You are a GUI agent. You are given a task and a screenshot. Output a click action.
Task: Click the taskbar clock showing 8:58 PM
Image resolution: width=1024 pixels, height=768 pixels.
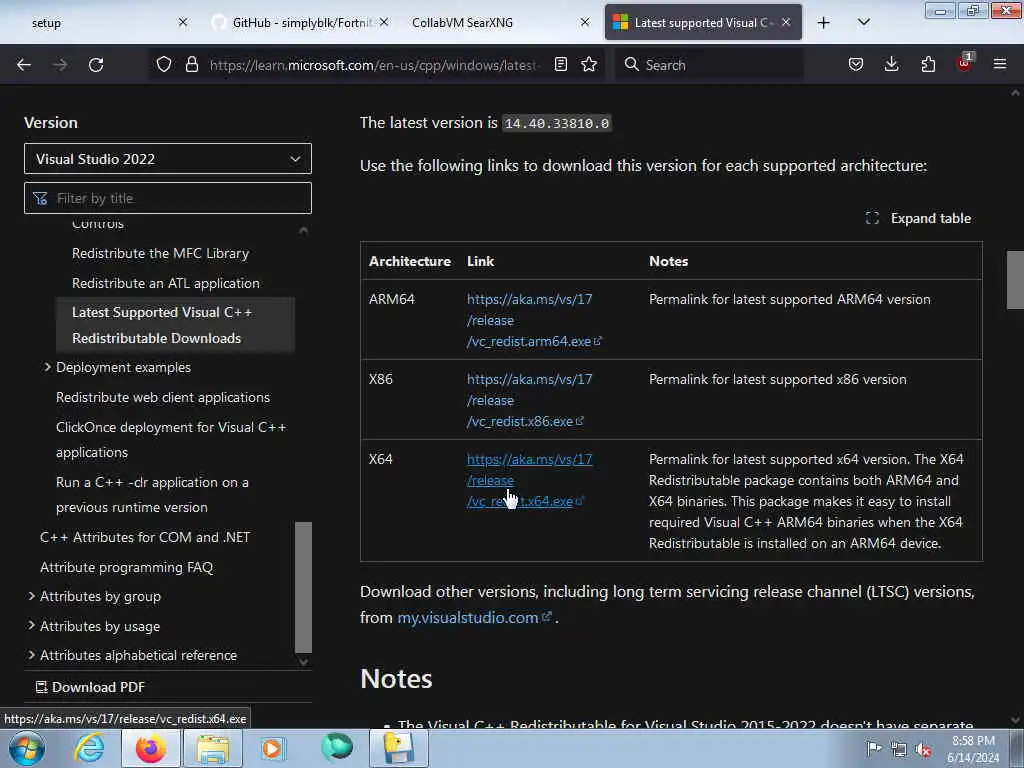[974, 749]
